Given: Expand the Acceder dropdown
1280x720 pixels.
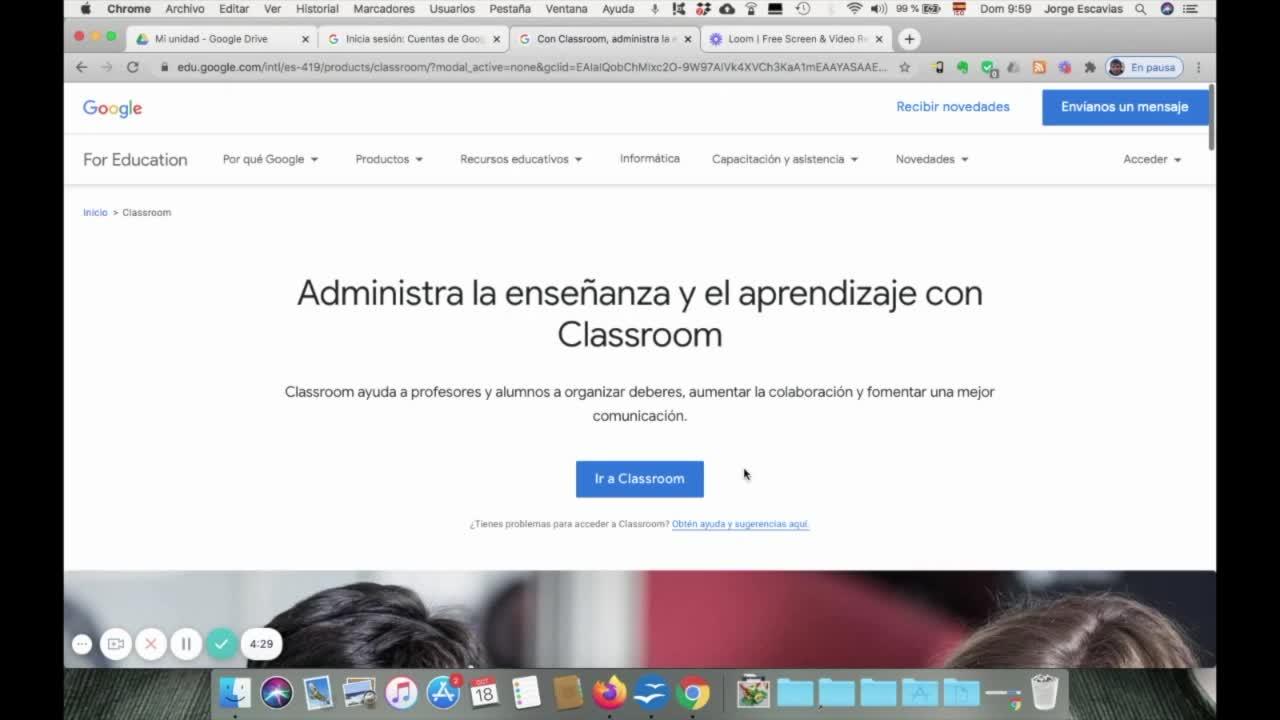Looking at the screenshot, I should pyautogui.click(x=1152, y=159).
